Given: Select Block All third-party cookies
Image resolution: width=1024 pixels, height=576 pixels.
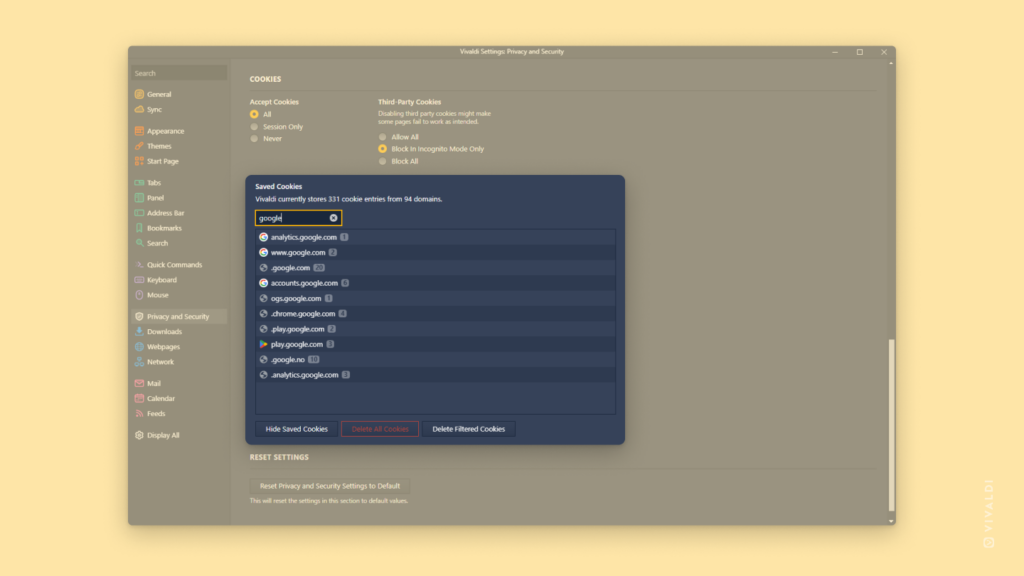Looking at the screenshot, I should click(x=383, y=161).
